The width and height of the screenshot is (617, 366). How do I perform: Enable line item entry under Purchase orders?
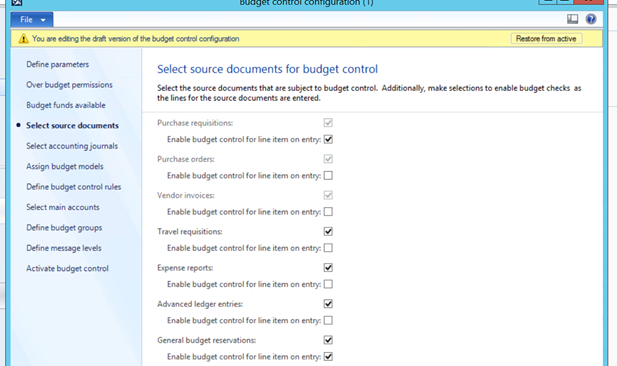point(328,176)
